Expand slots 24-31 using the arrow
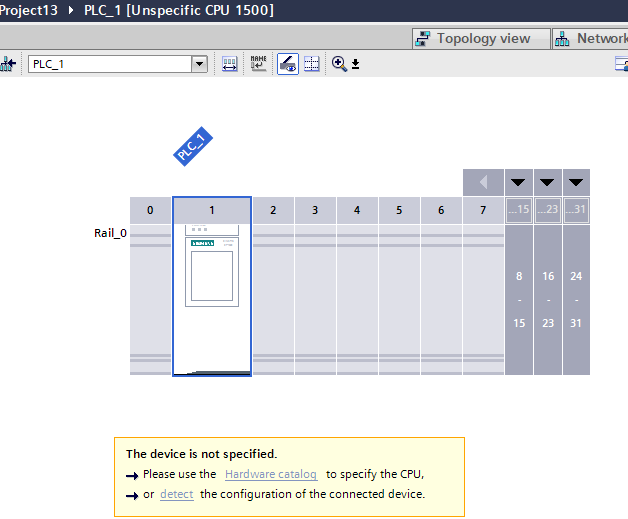Image resolution: width=628 pixels, height=519 pixels. pyautogui.click(x=576, y=183)
